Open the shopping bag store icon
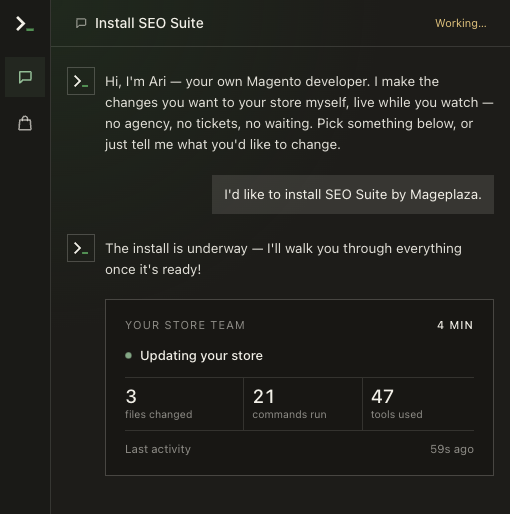The image size is (510, 514). (x=25, y=123)
